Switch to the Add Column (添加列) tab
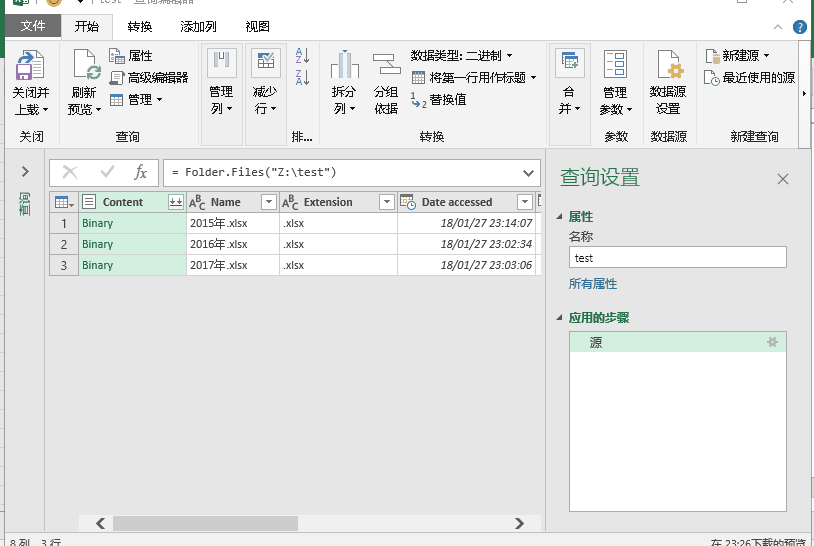 point(198,26)
